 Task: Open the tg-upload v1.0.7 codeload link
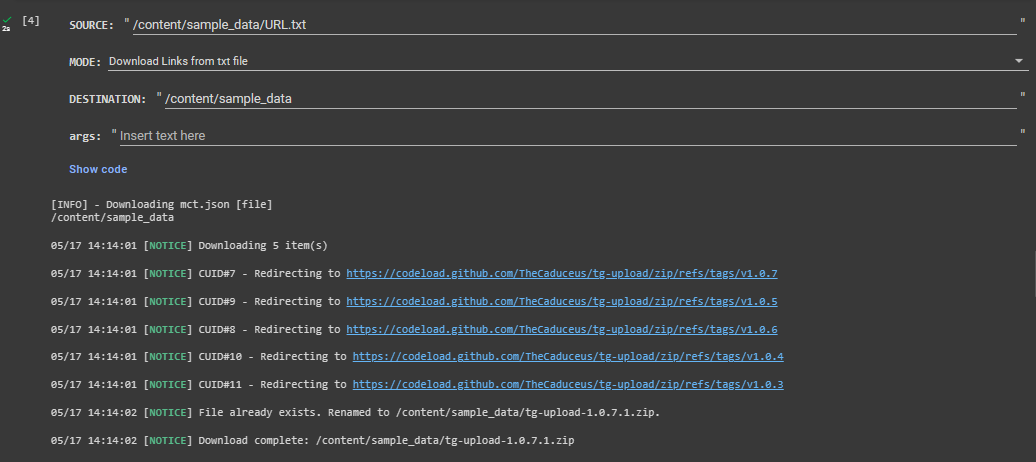click(561, 273)
